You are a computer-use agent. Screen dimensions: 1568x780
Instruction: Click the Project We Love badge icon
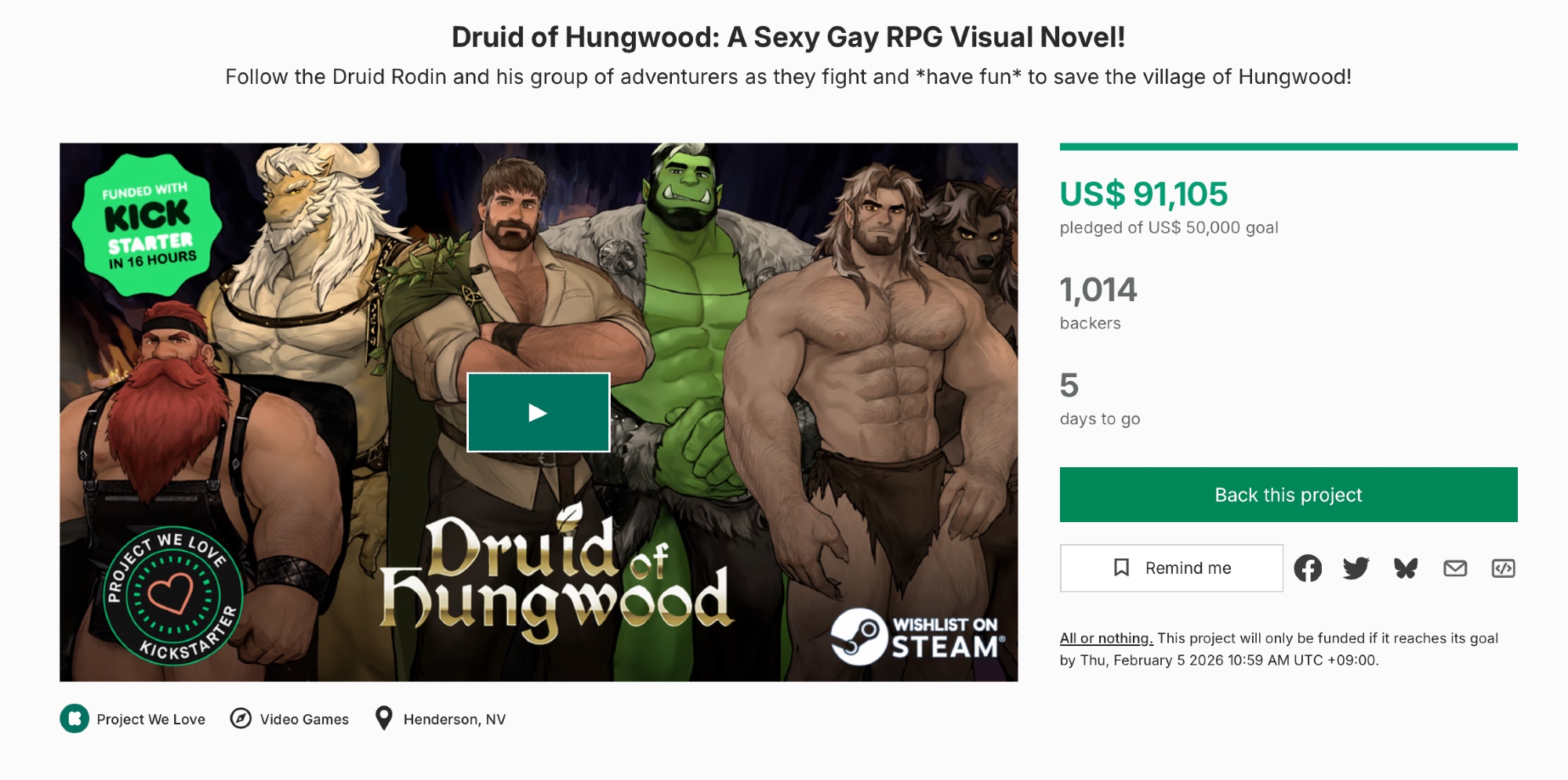pos(74,718)
